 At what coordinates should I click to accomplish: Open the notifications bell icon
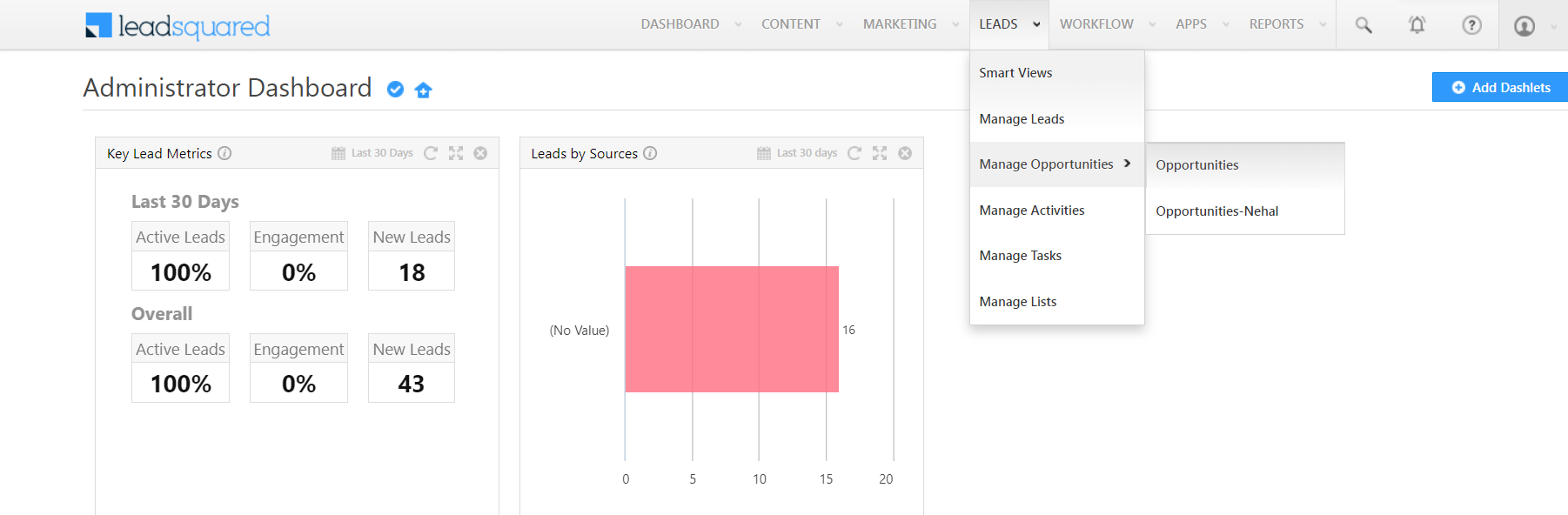(1417, 25)
